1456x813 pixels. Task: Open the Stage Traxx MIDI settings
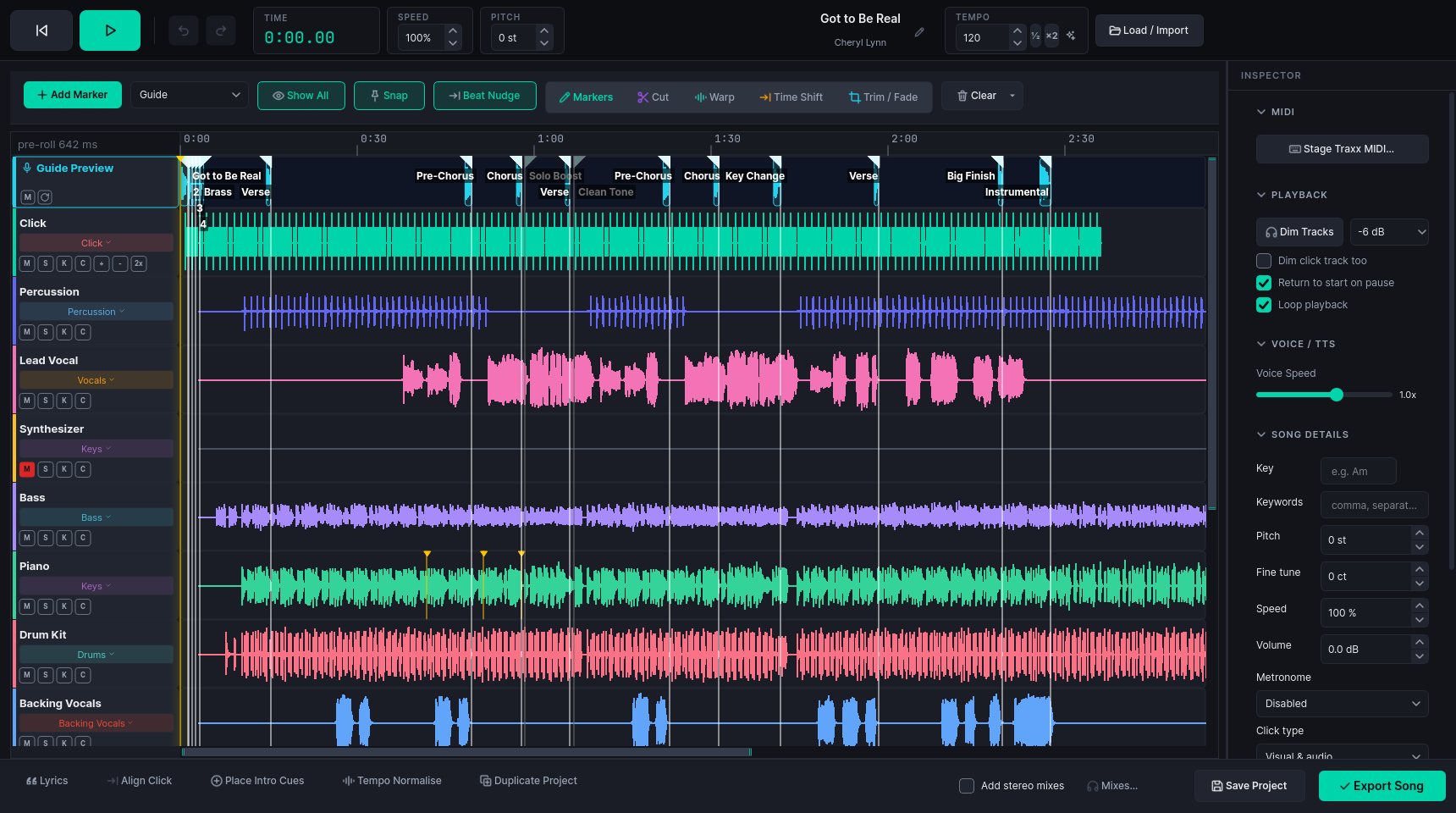[1342, 149]
